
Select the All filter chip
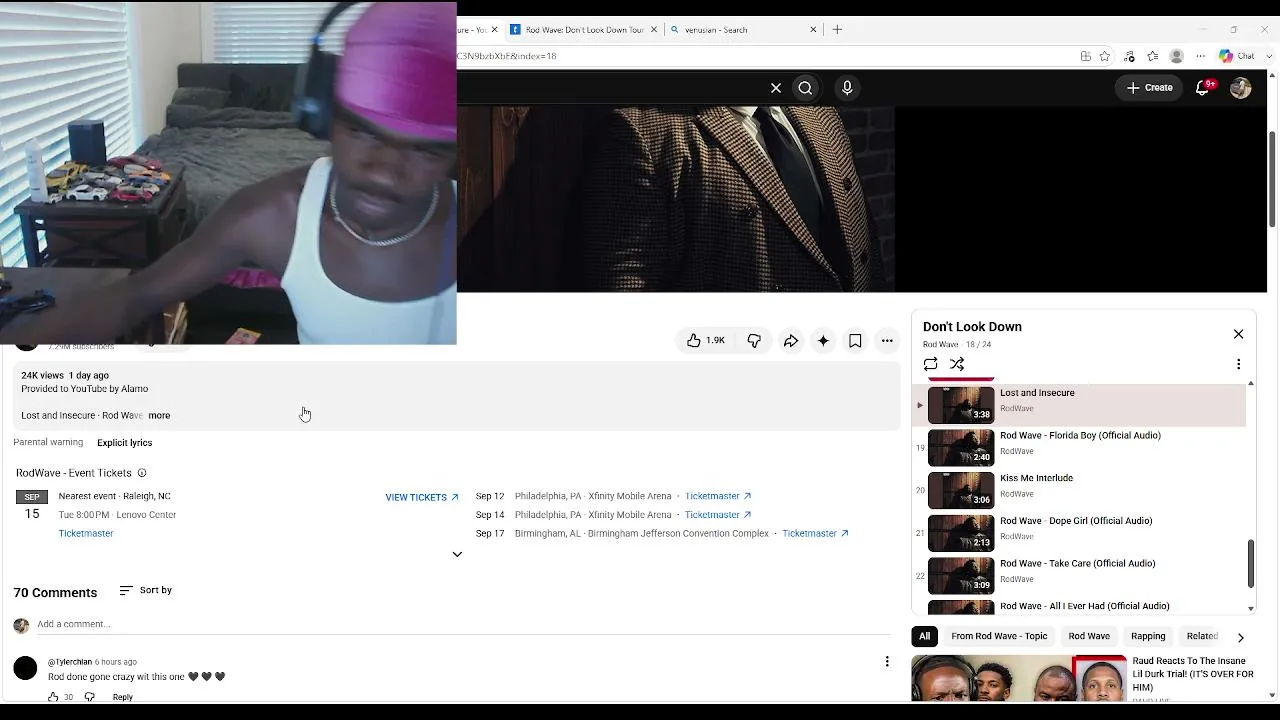925,636
